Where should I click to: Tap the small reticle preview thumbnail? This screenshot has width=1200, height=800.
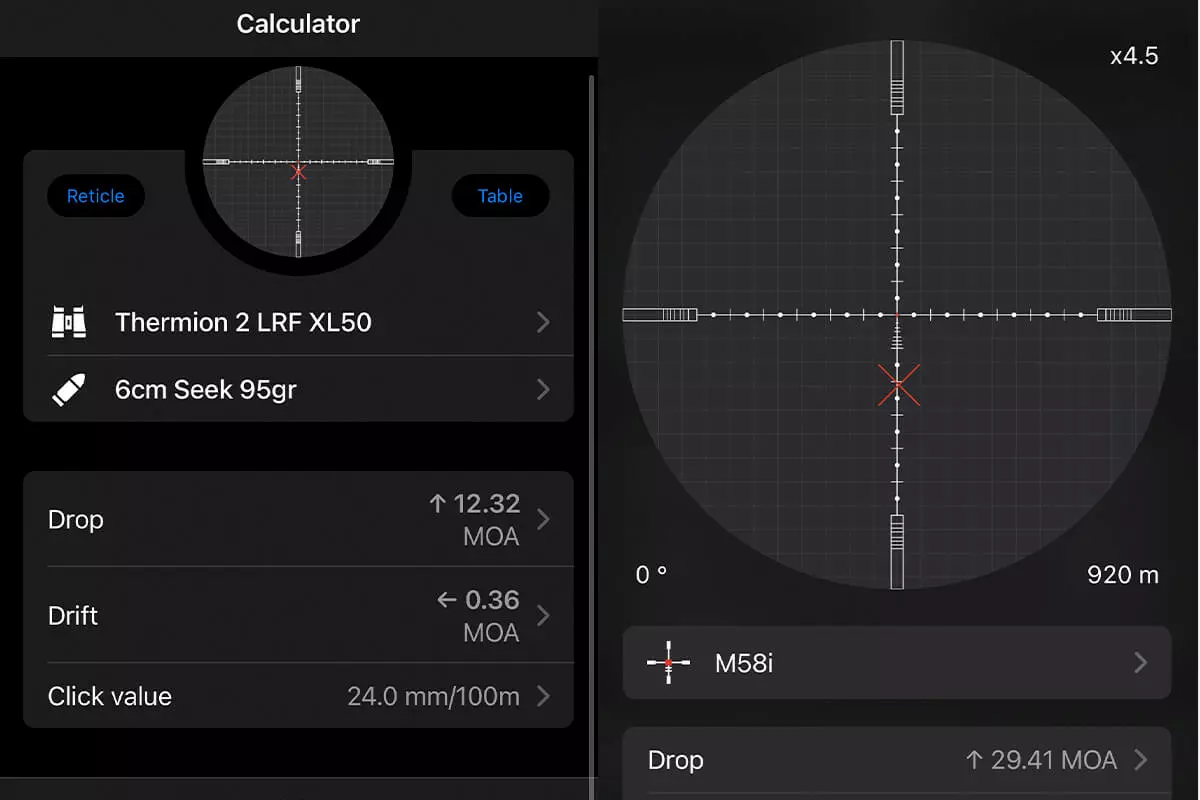(x=298, y=162)
